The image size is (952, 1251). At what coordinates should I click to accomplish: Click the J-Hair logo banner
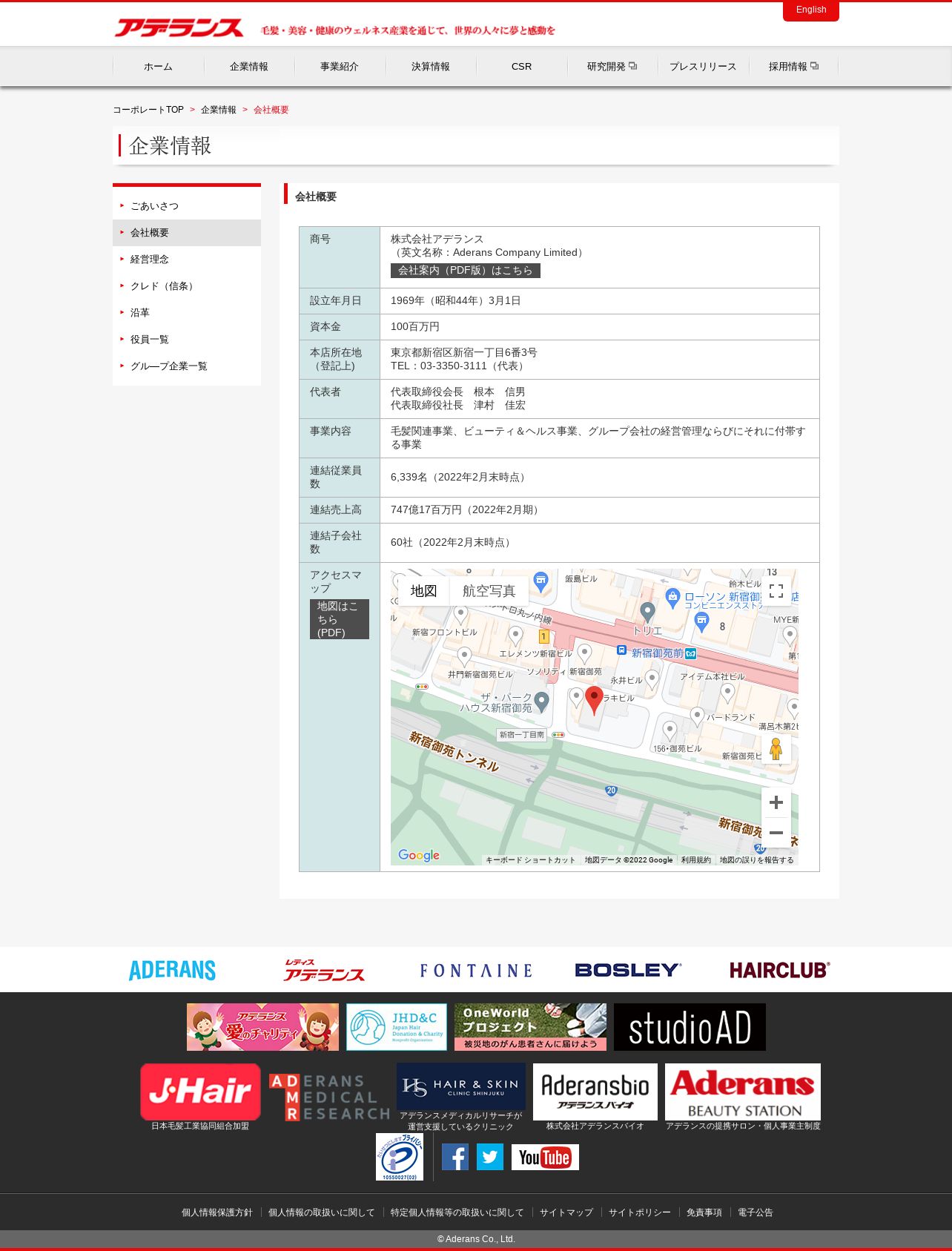click(200, 1092)
